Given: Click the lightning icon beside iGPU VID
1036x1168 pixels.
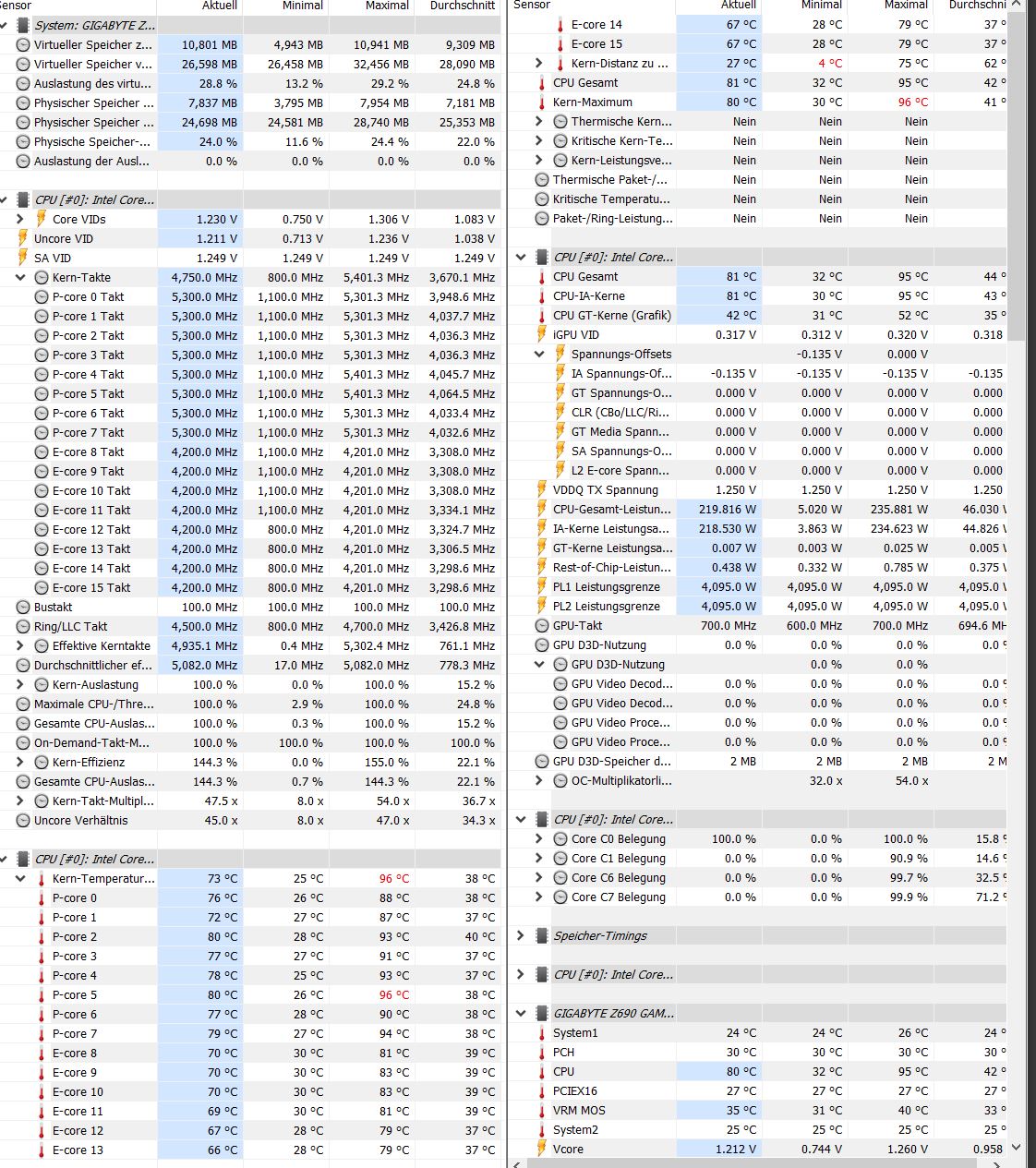Looking at the screenshot, I should [541, 334].
